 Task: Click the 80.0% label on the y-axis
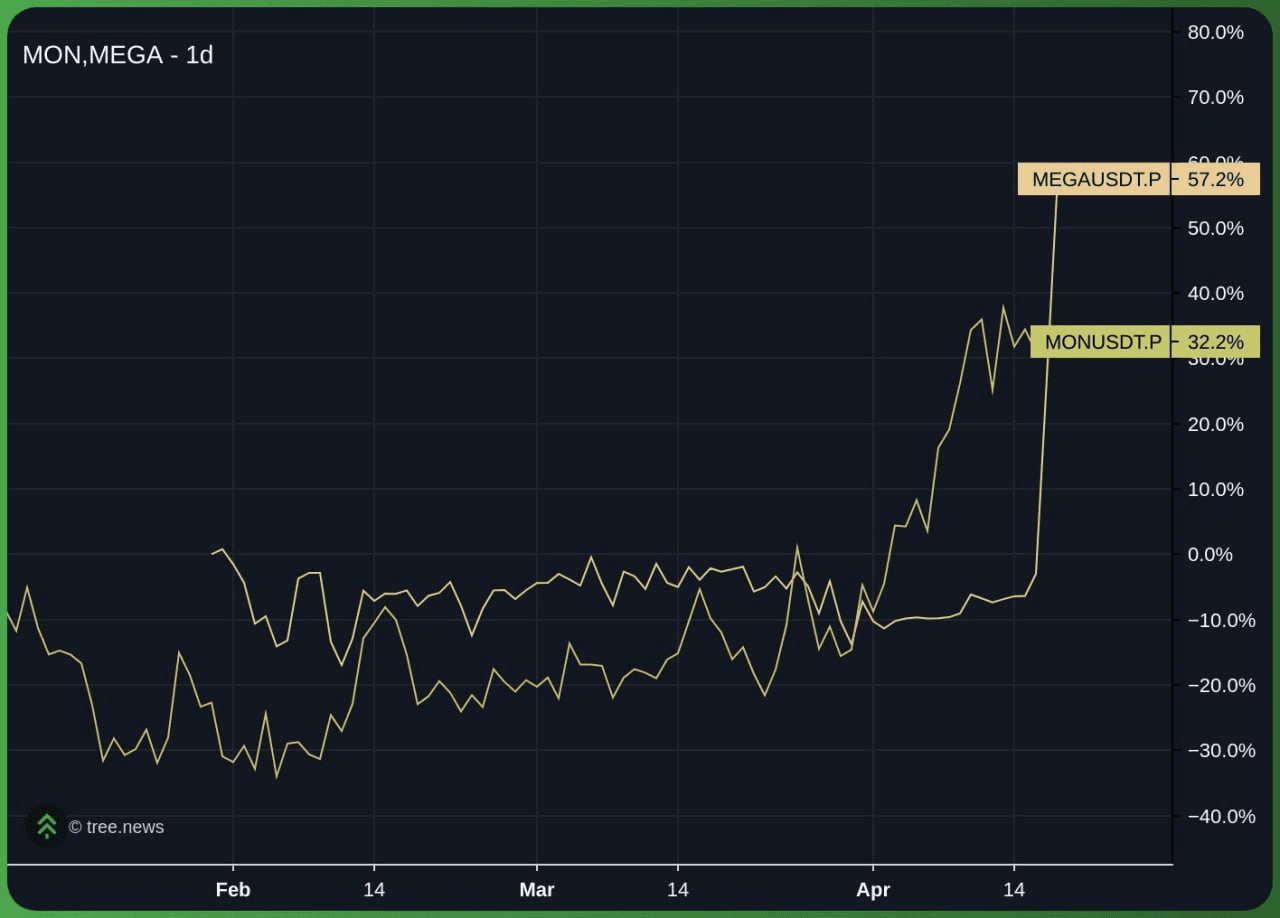click(1215, 33)
